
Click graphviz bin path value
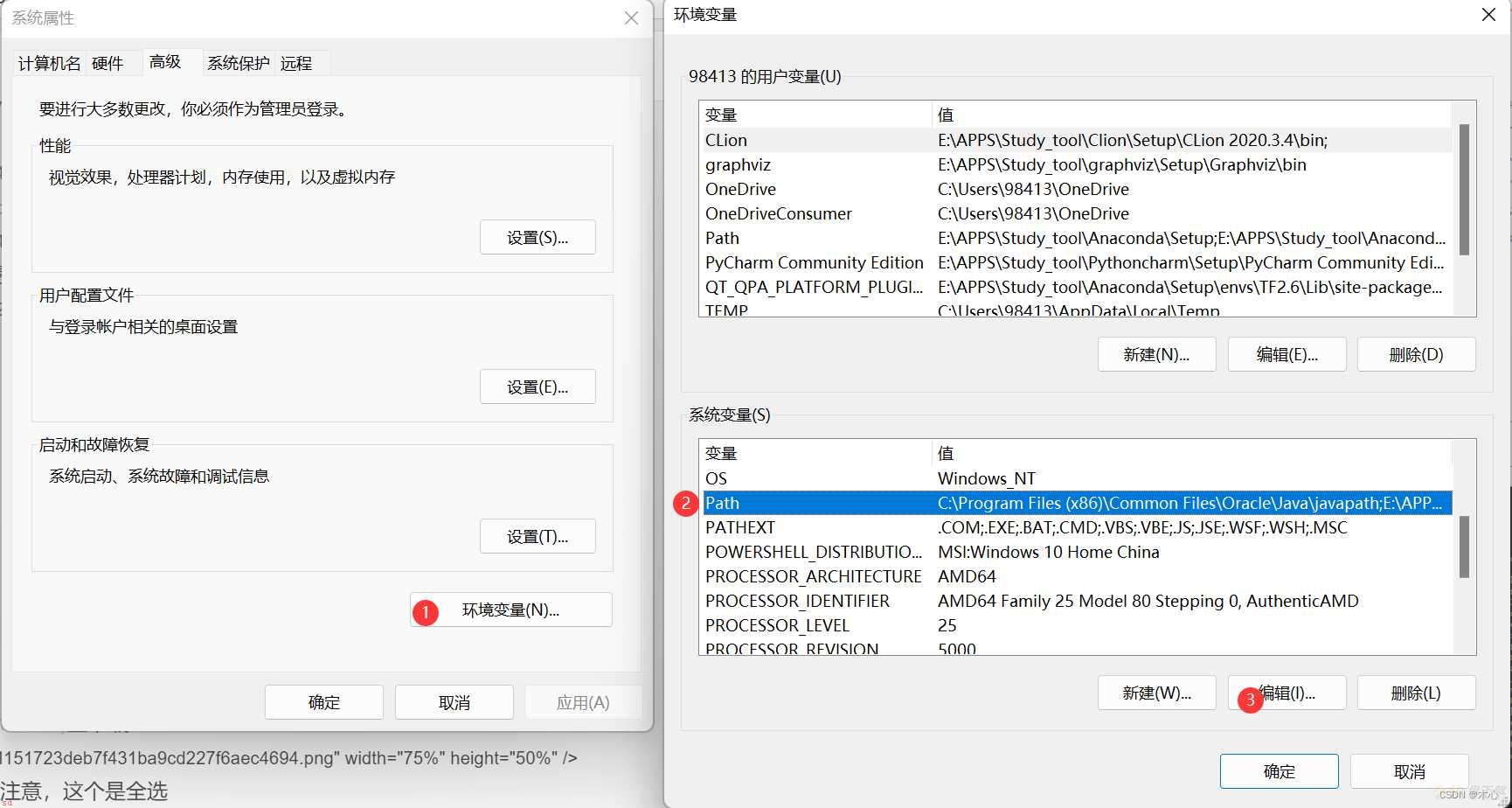coord(1122,164)
